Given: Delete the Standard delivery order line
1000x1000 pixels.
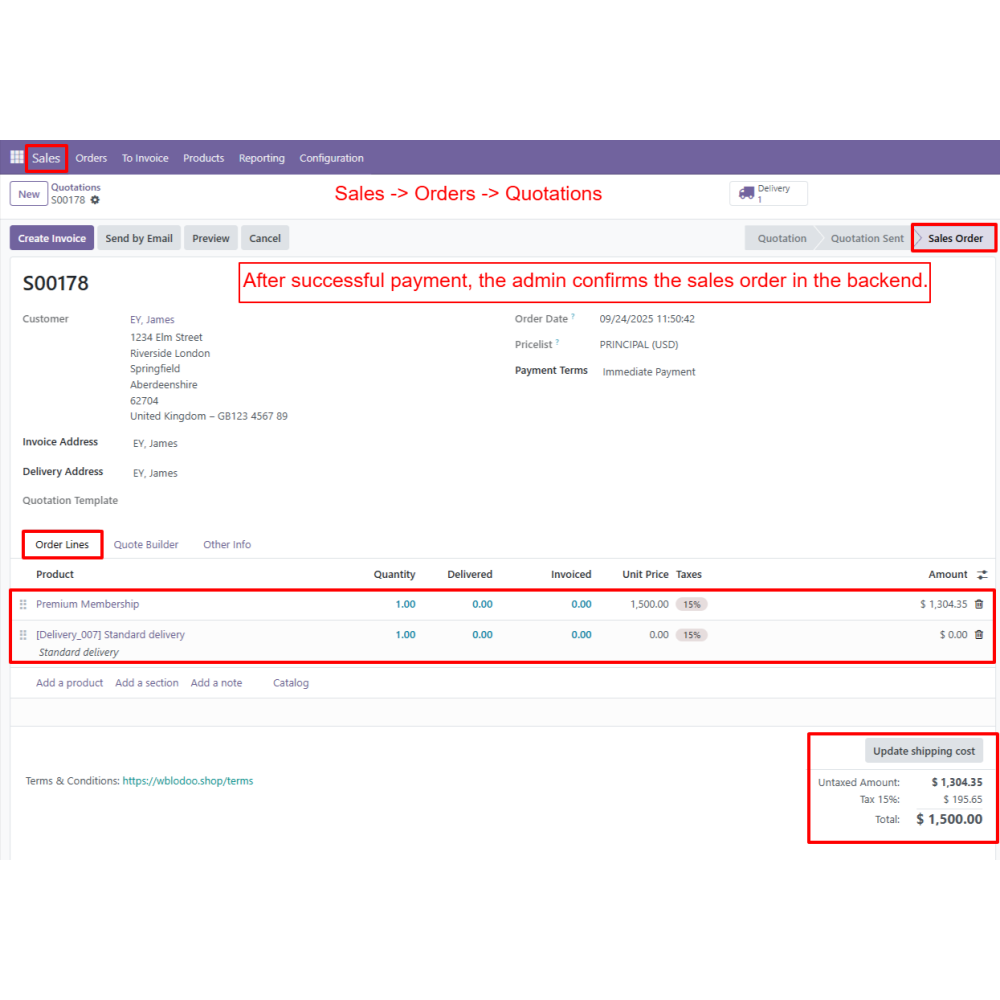Looking at the screenshot, I should (x=978, y=635).
